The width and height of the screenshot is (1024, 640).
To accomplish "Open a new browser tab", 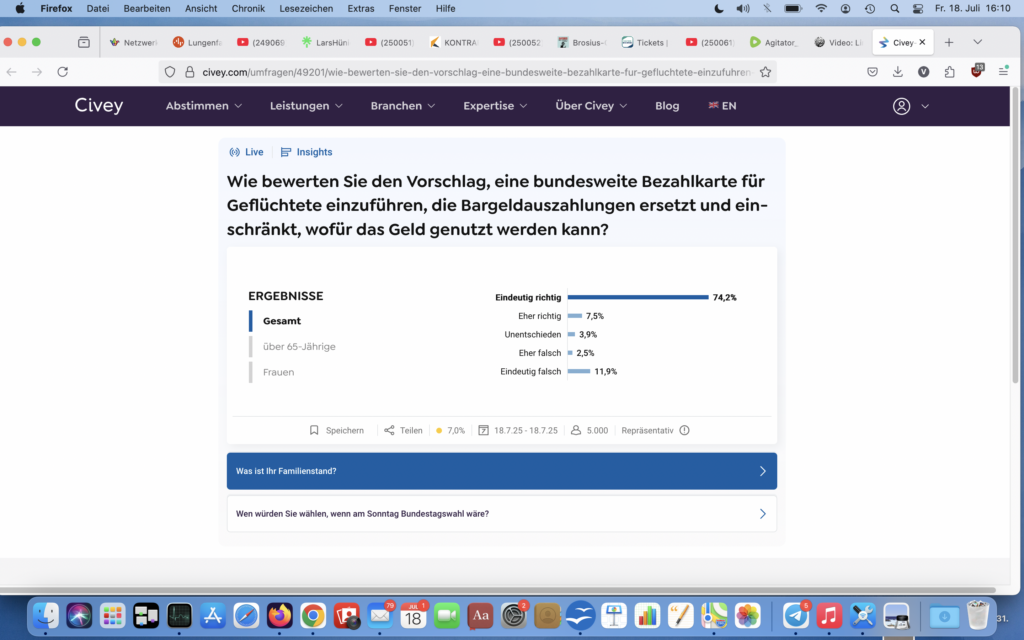I will (949, 42).
